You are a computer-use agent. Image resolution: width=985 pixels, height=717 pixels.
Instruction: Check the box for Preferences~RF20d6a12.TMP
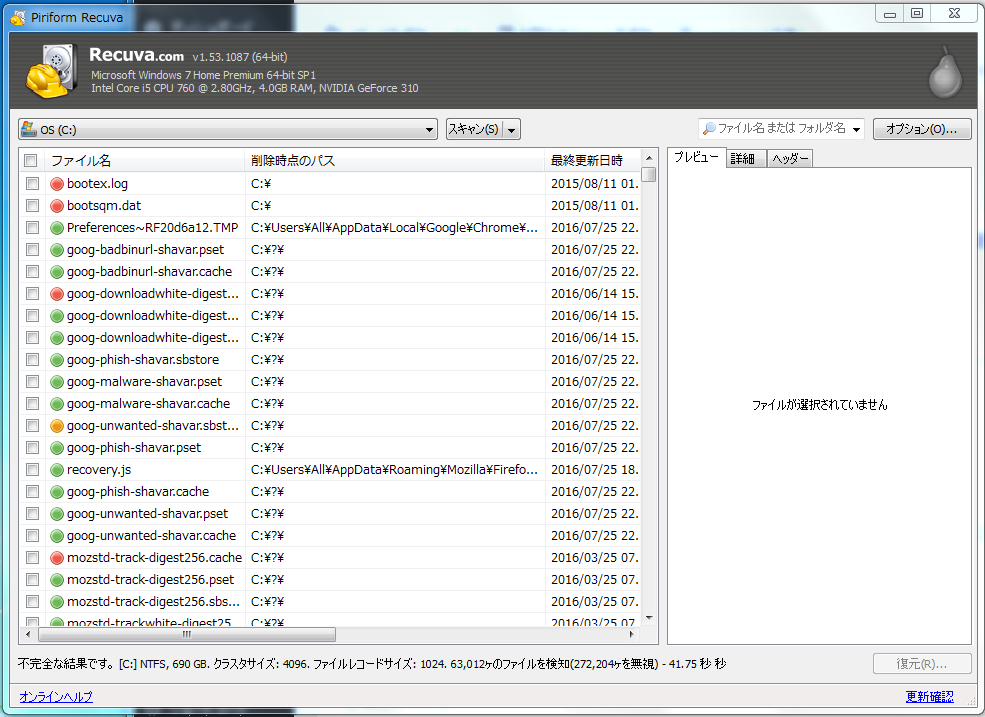(x=32, y=227)
